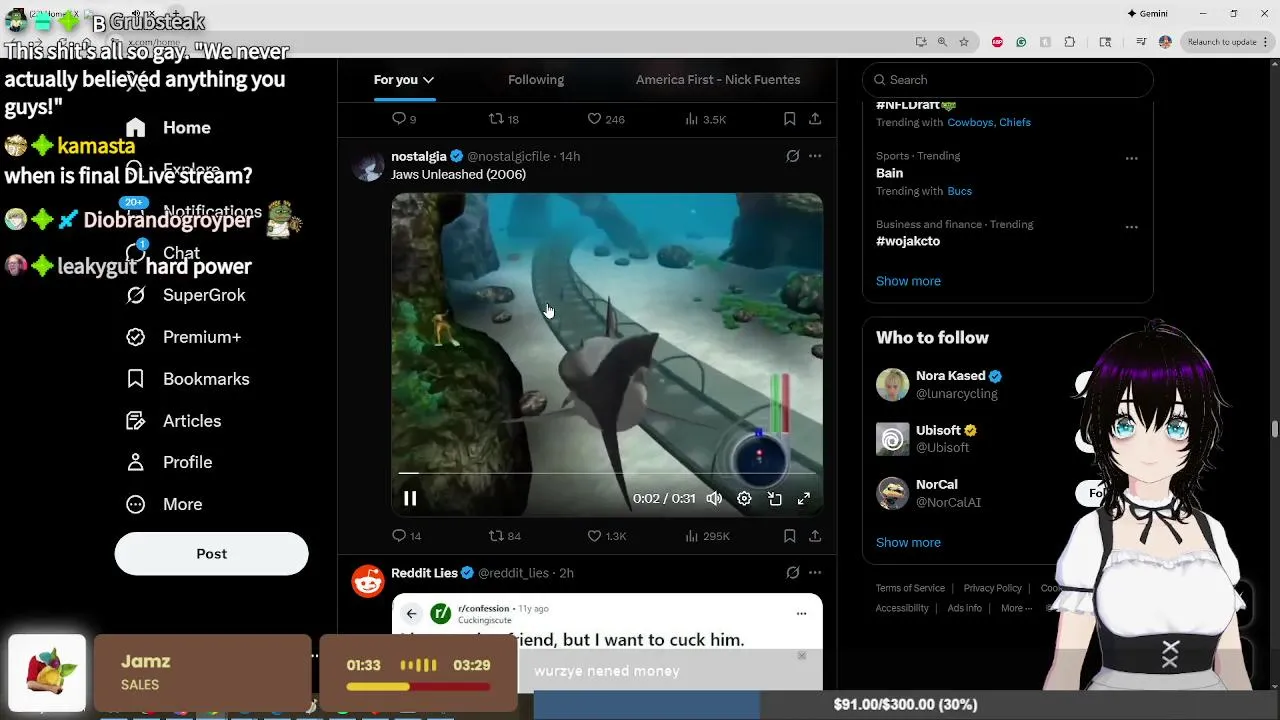Open more options for #wojakcto trend
Image resolution: width=1280 pixels, height=720 pixels.
point(1131,227)
